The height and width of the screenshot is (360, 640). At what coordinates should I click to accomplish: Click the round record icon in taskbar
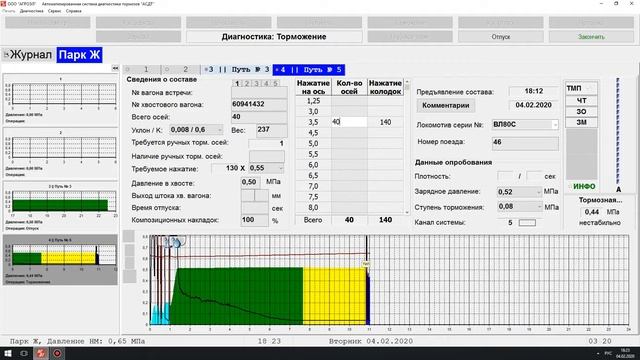[x=57, y=353]
